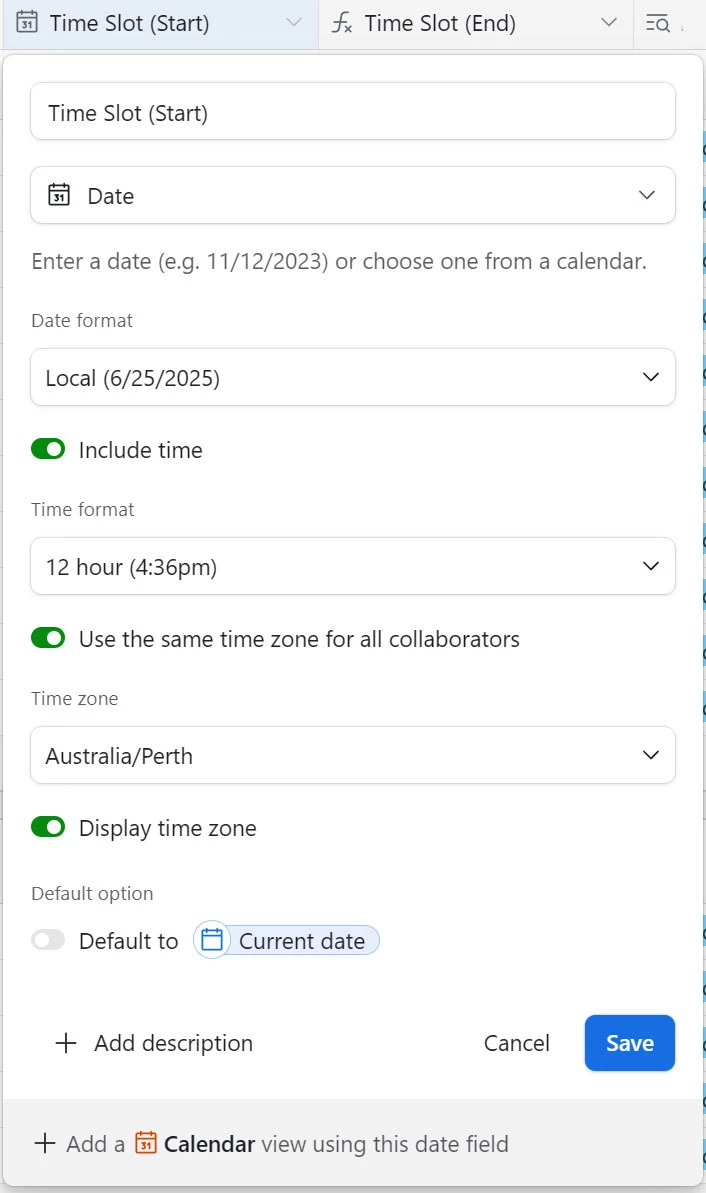Open Time Slot (End) column menu chevron

point(609,23)
